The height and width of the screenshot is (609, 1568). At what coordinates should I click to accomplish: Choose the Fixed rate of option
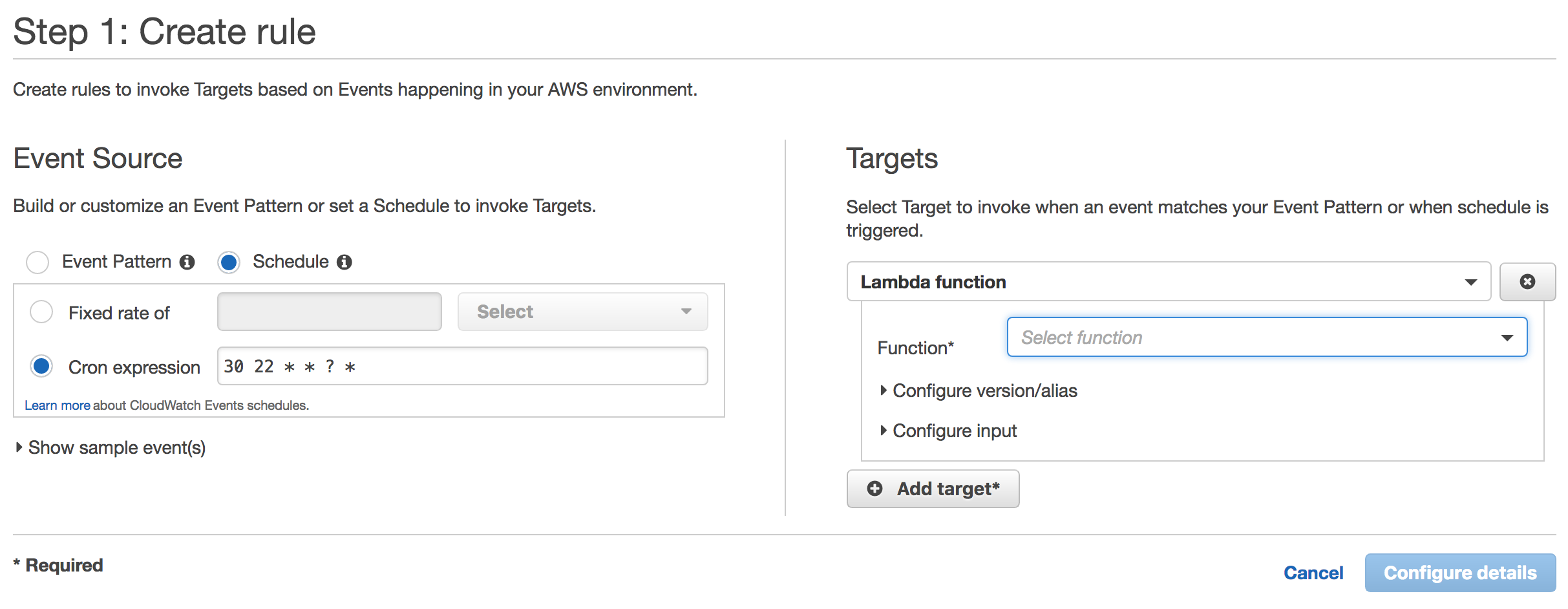click(x=41, y=312)
